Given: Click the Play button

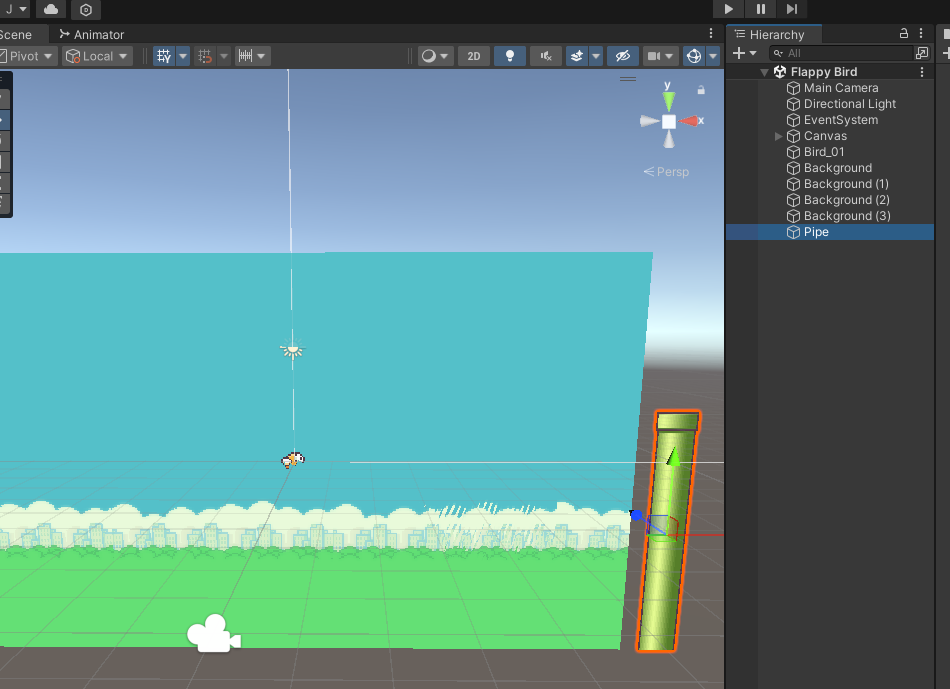Looking at the screenshot, I should click(x=728, y=9).
